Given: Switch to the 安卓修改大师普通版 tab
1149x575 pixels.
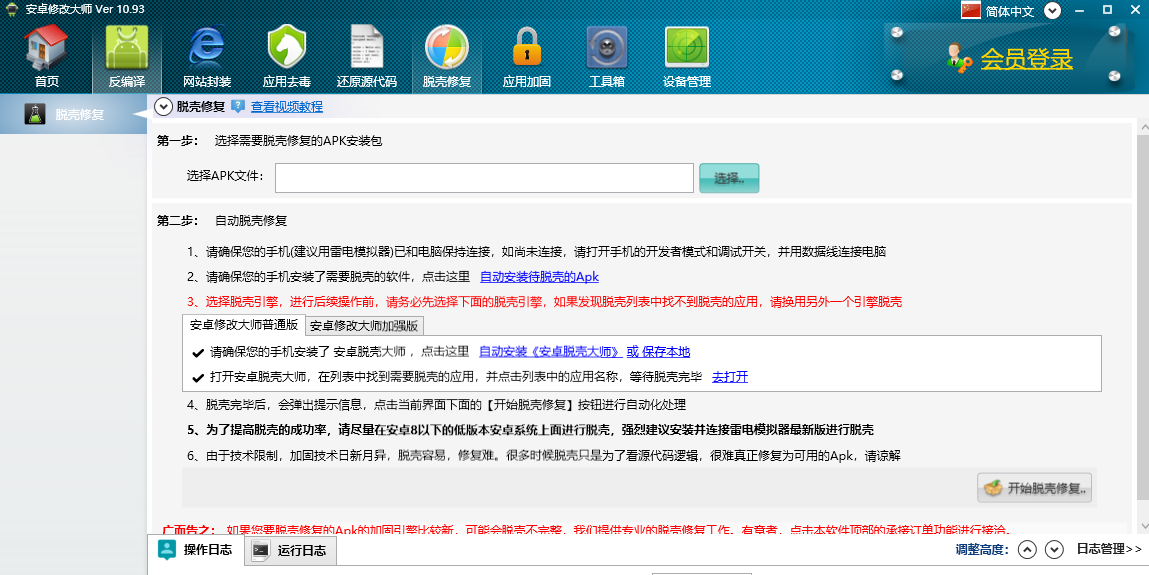Looking at the screenshot, I should (243, 324).
